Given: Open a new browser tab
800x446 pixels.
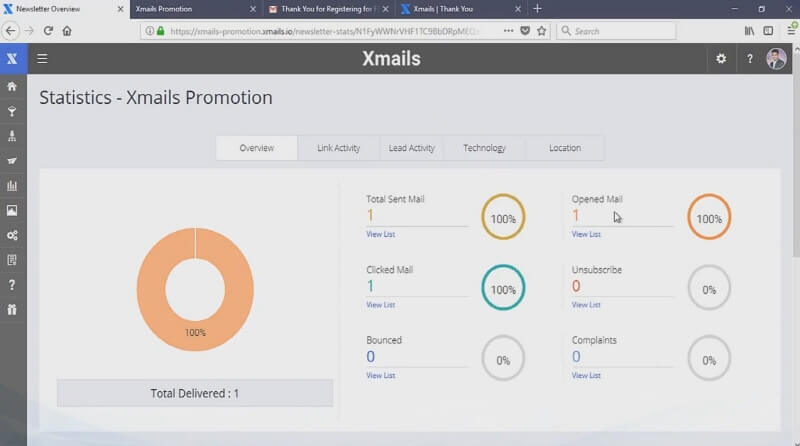Looking at the screenshot, I should pos(537,9).
